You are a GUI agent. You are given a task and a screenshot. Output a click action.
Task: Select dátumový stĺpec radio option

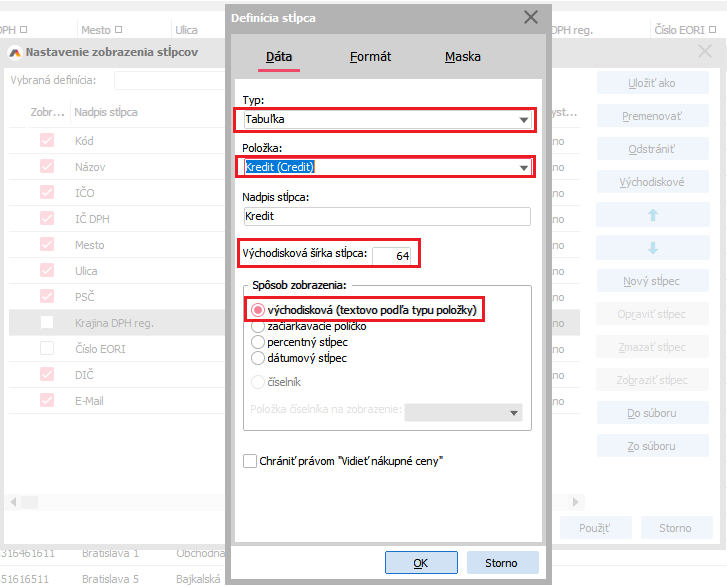[x=258, y=358]
